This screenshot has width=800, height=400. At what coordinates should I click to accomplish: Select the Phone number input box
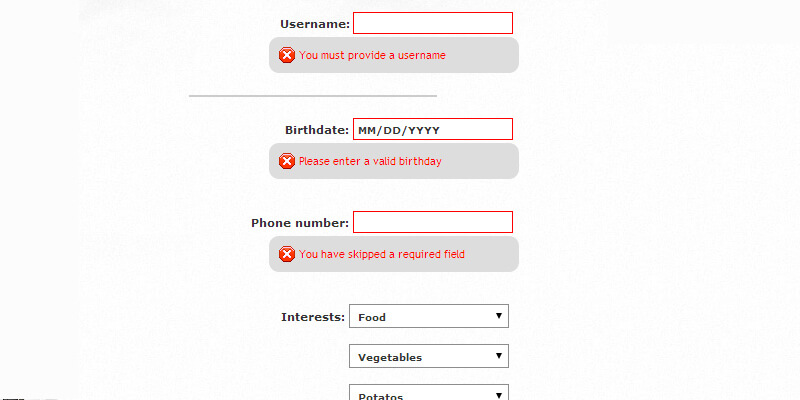click(x=432, y=222)
